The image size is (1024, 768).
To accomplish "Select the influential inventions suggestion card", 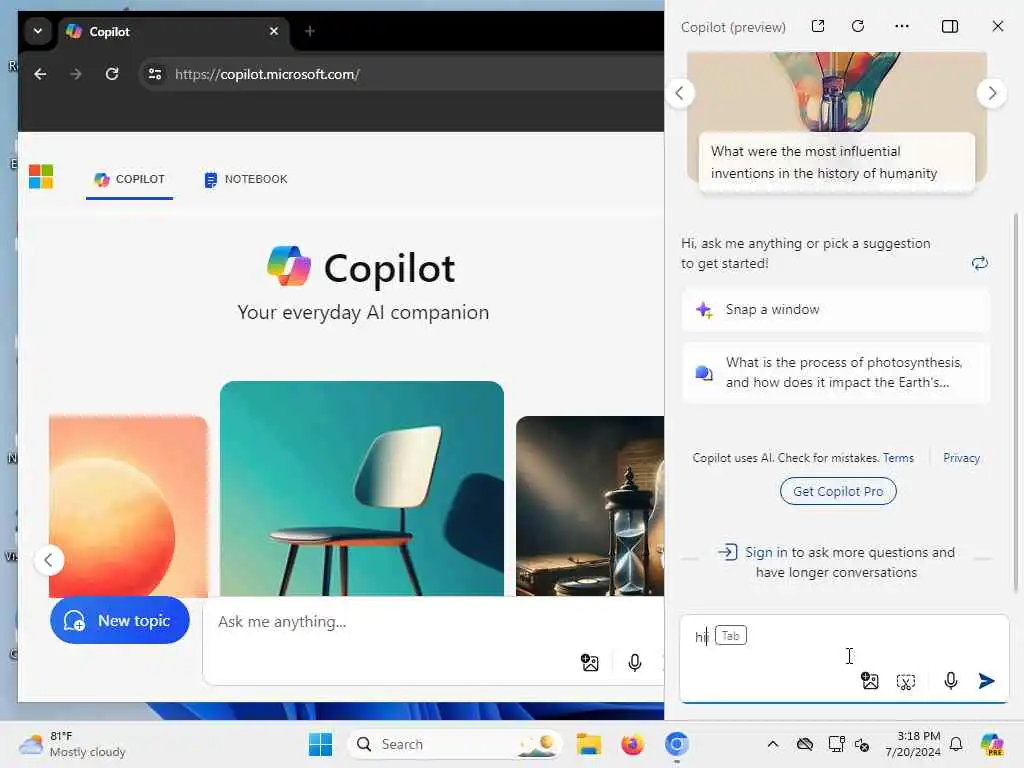I will pyautogui.click(x=836, y=122).
